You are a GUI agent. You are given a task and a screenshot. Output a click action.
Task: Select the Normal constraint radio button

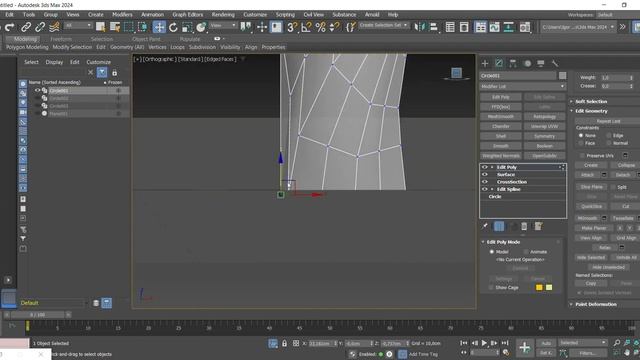click(609, 143)
